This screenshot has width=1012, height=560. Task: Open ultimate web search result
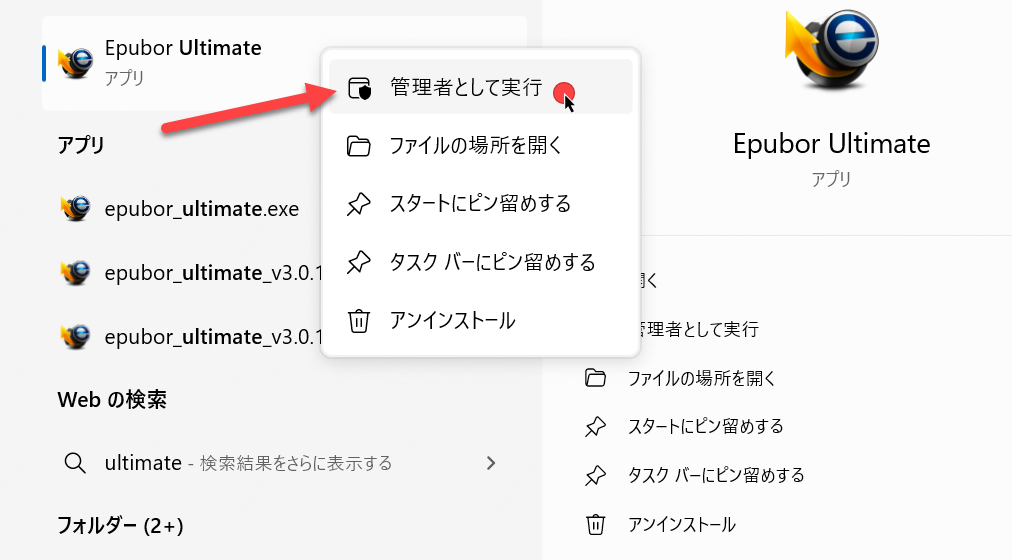tap(284, 463)
